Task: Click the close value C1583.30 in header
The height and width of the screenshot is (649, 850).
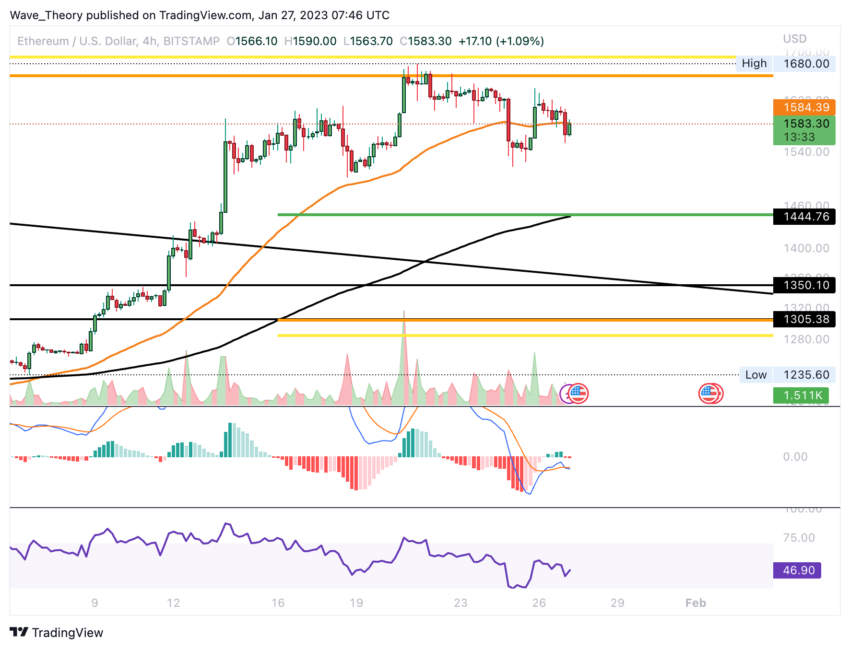Action: [426, 41]
